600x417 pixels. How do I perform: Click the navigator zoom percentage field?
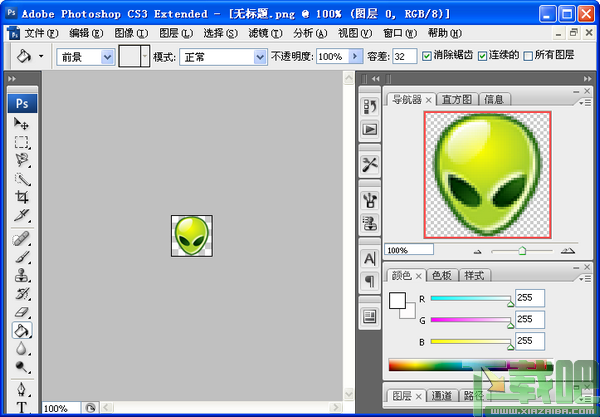coord(409,250)
